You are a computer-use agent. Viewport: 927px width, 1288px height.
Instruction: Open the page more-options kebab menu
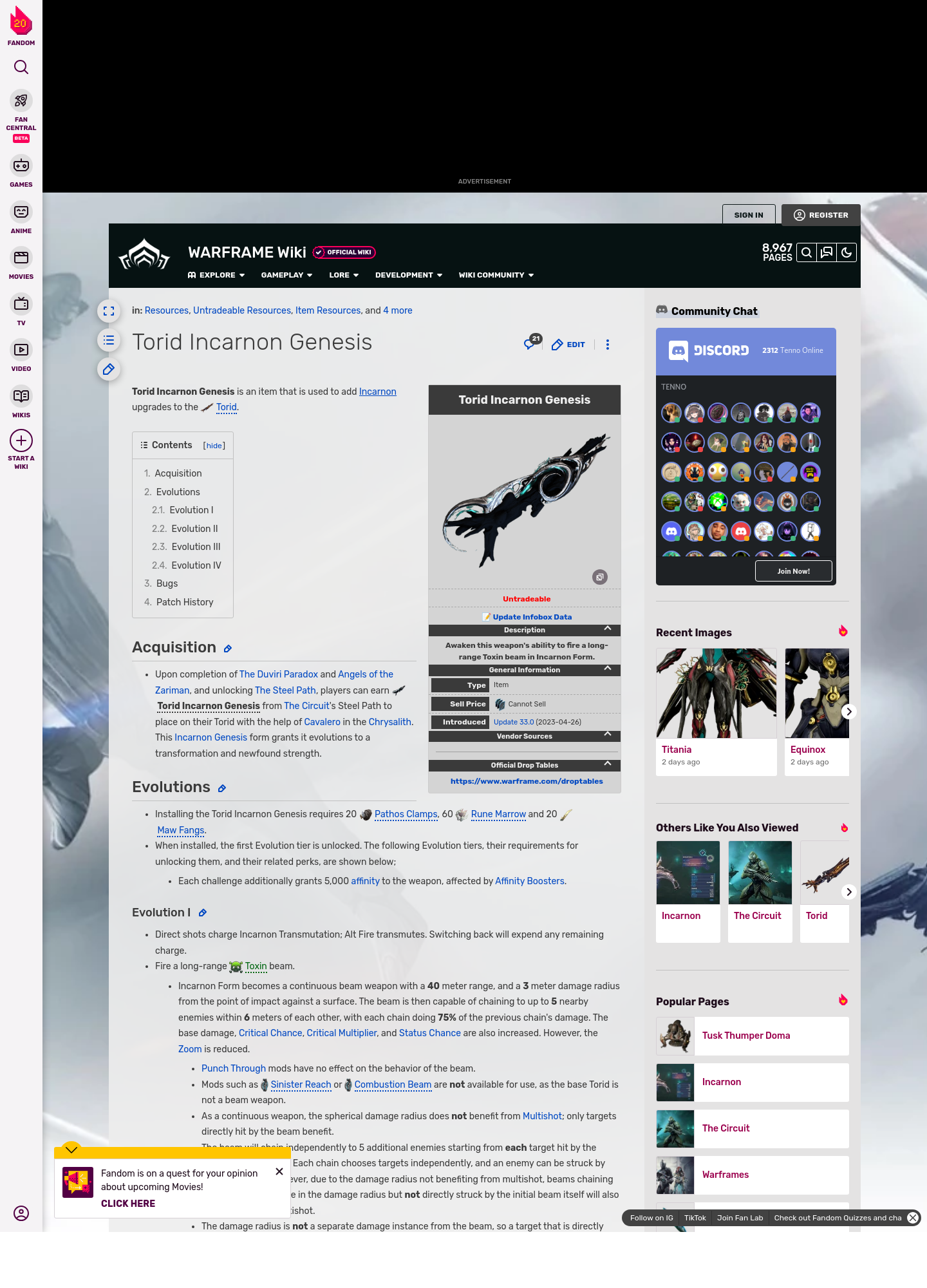(608, 345)
